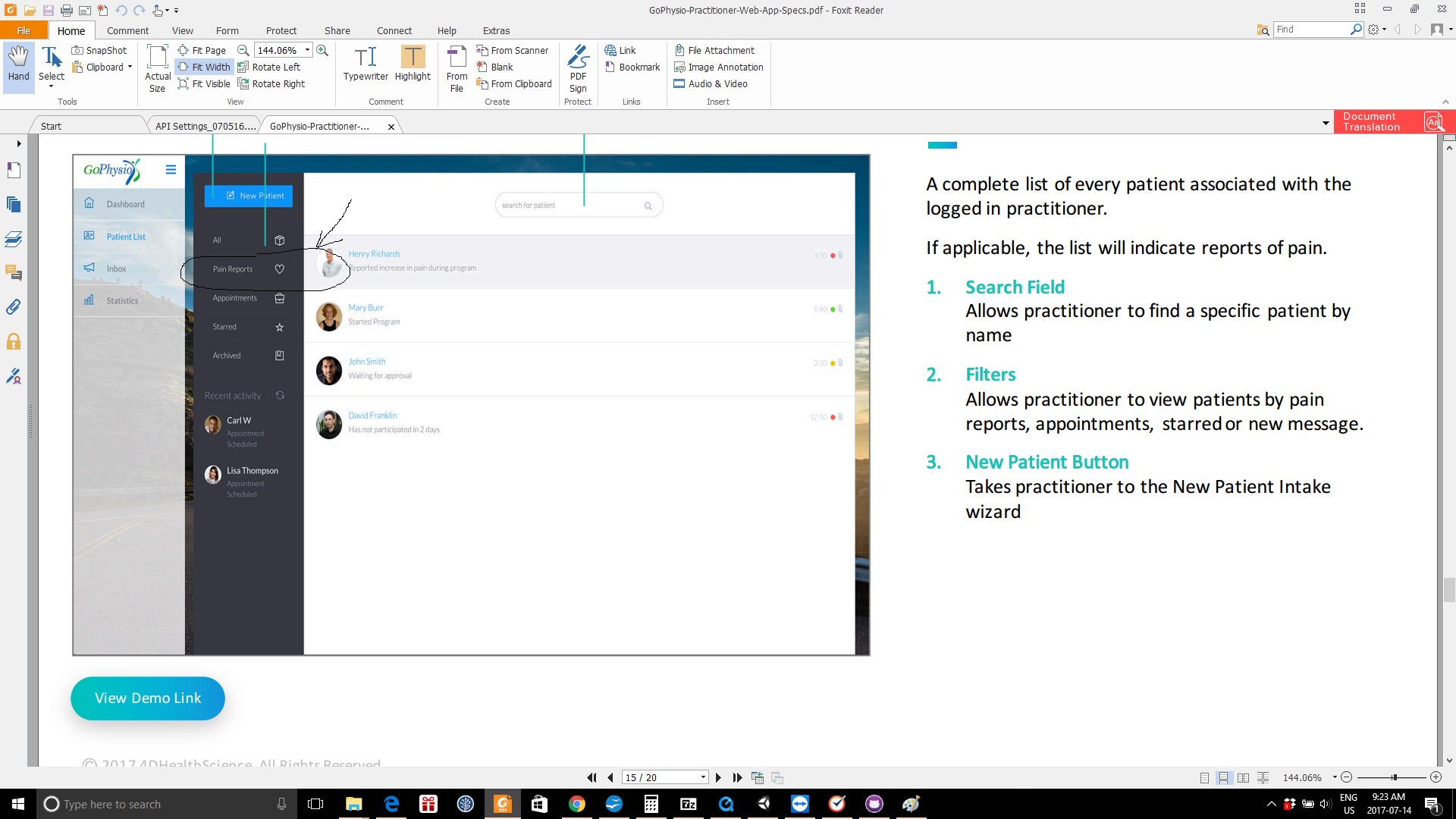Click the Print icon in quick access toolbar

tap(66, 11)
